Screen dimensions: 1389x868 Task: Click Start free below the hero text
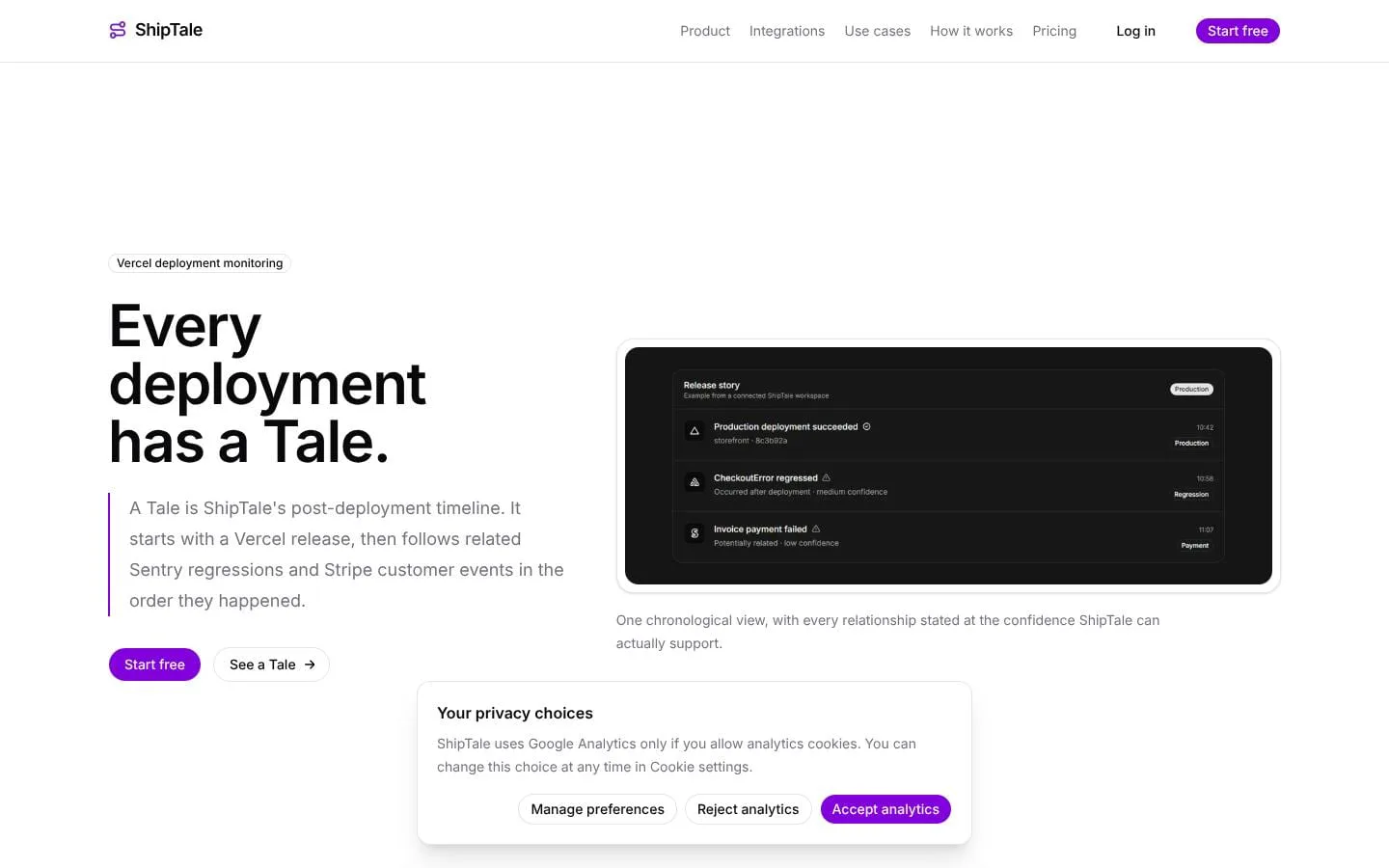click(x=154, y=665)
